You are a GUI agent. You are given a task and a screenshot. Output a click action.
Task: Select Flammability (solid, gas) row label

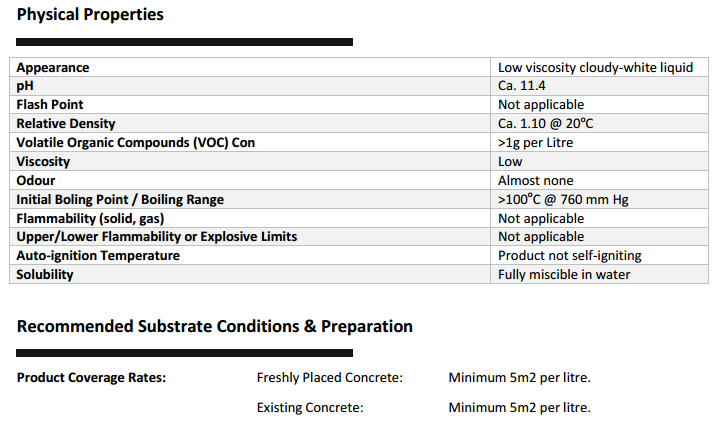point(90,219)
